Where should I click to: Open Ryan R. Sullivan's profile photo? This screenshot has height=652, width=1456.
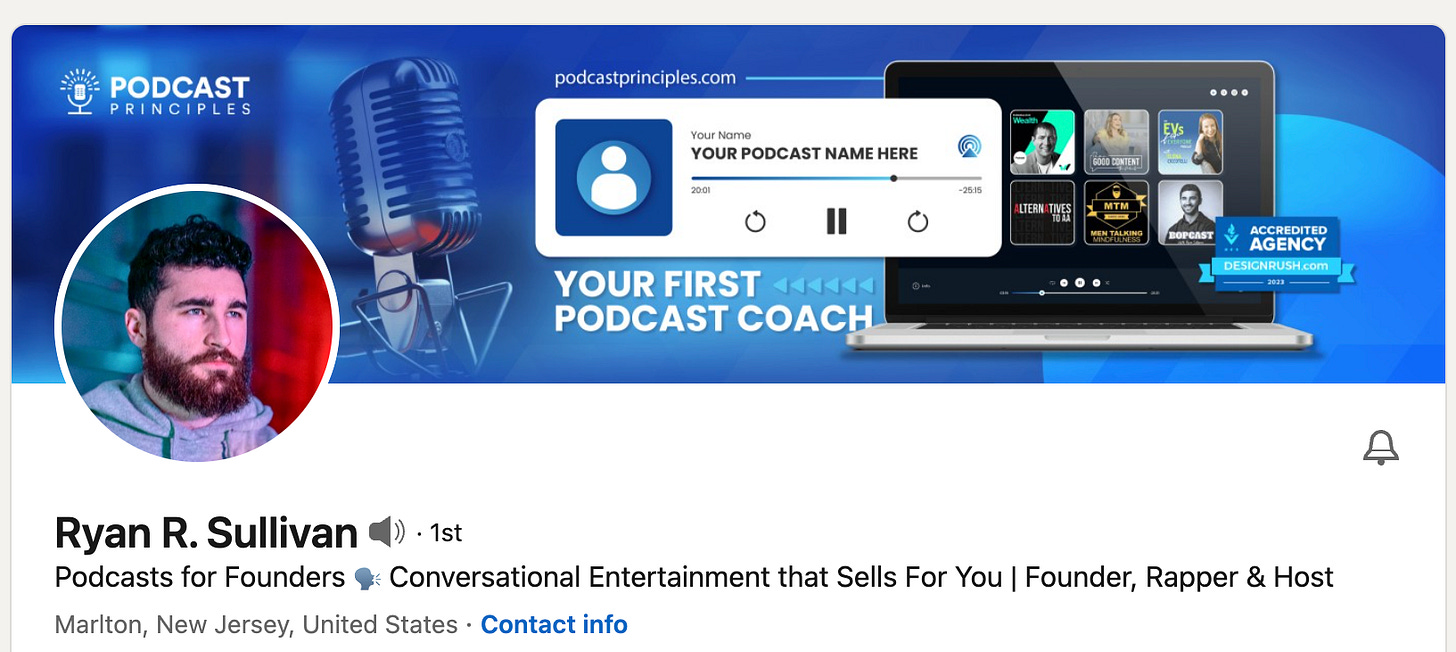tap(197, 324)
